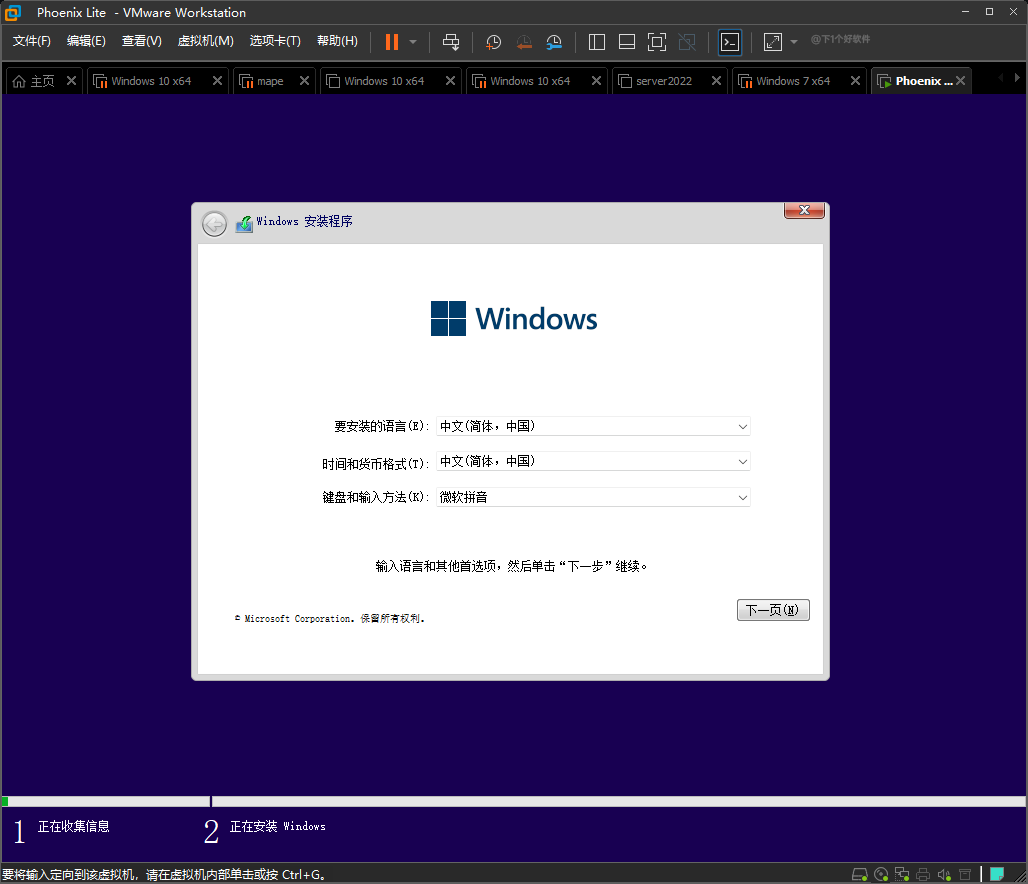Screen dimensions: 1028x884
Task: Click the Microsoft Corporation copyright text
Action: tap(330, 618)
